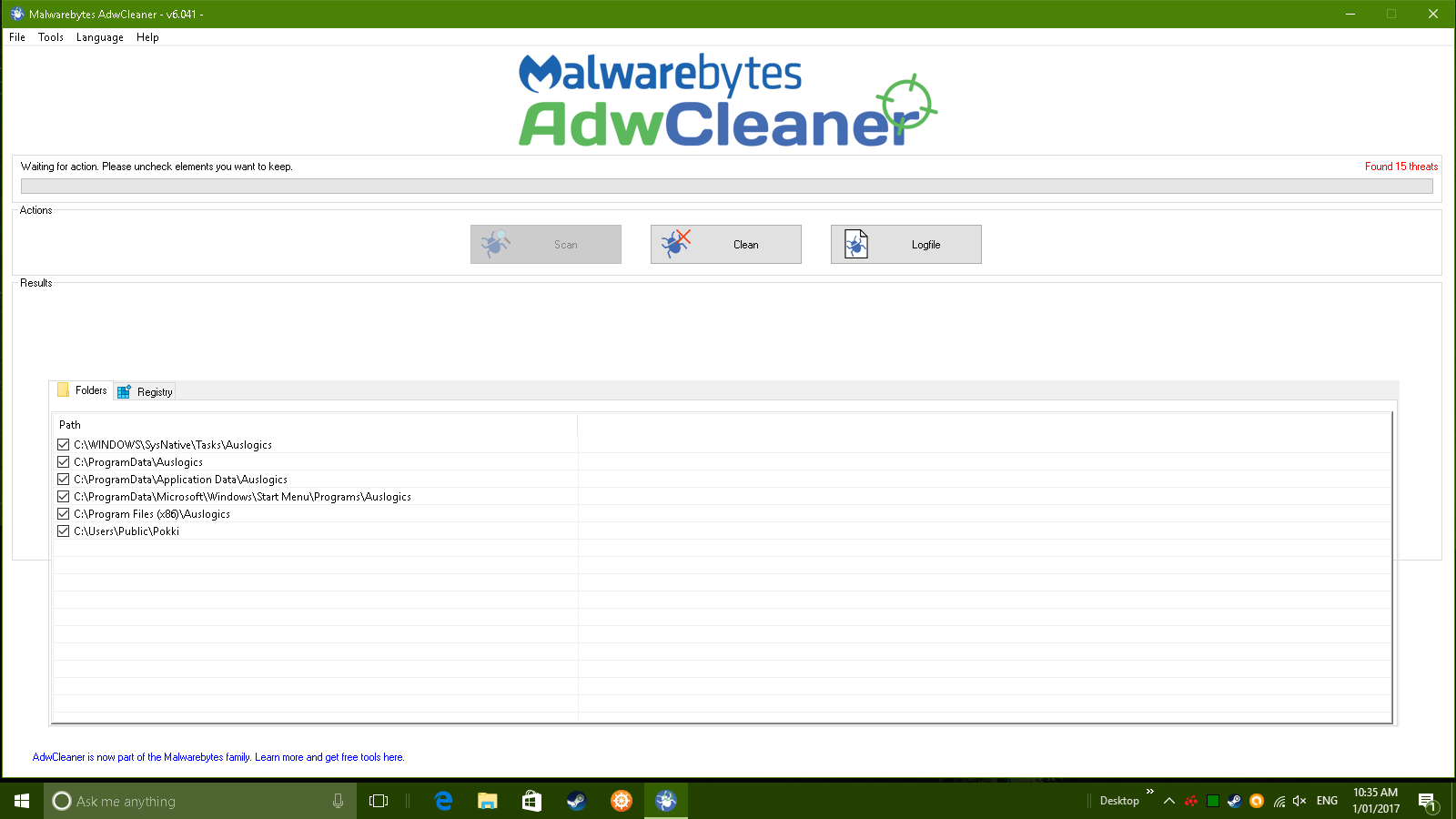Click the Clean button label
The image size is (1456, 819).
tap(746, 245)
